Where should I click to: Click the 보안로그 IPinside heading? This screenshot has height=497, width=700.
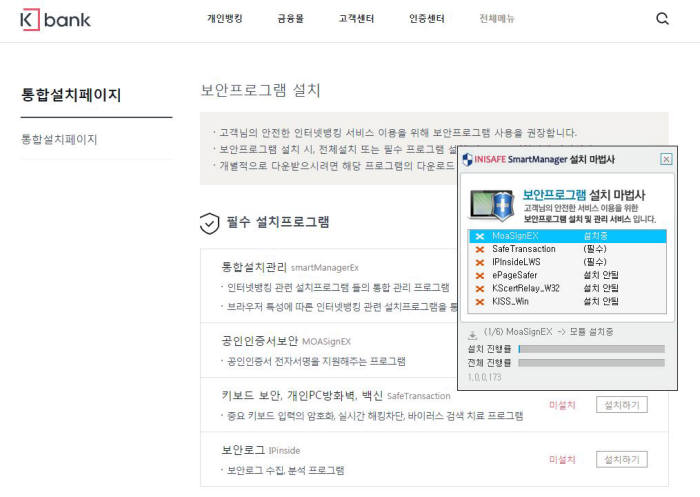[261, 450]
